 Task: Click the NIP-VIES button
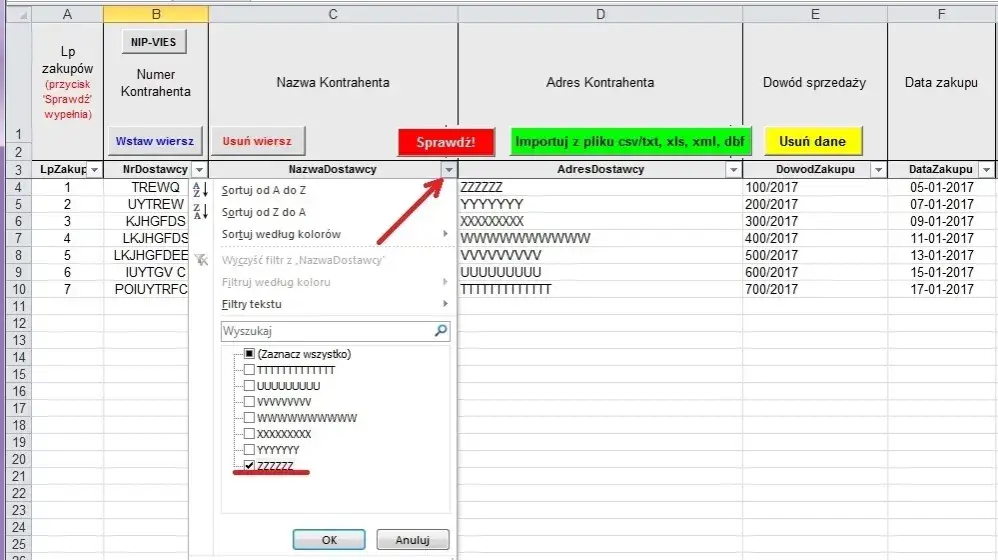tap(155, 42)
